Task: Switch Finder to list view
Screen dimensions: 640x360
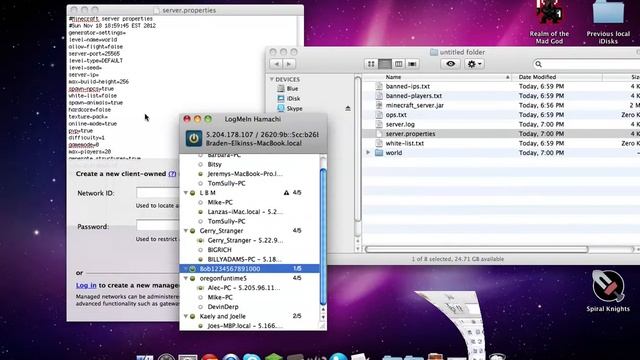Action: [x=384, y=64]
